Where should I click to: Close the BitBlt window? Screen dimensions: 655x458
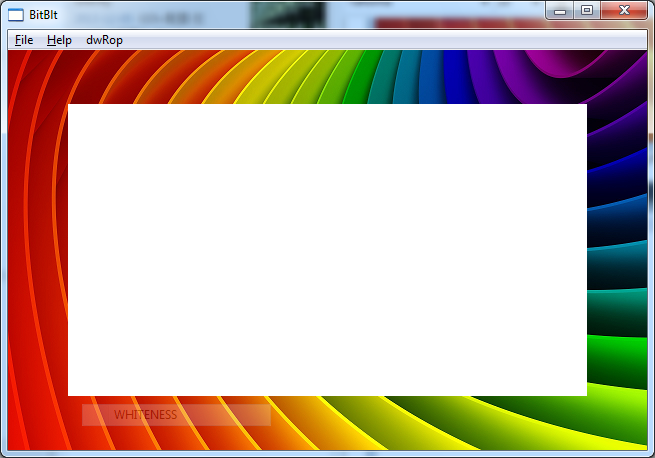624,11
